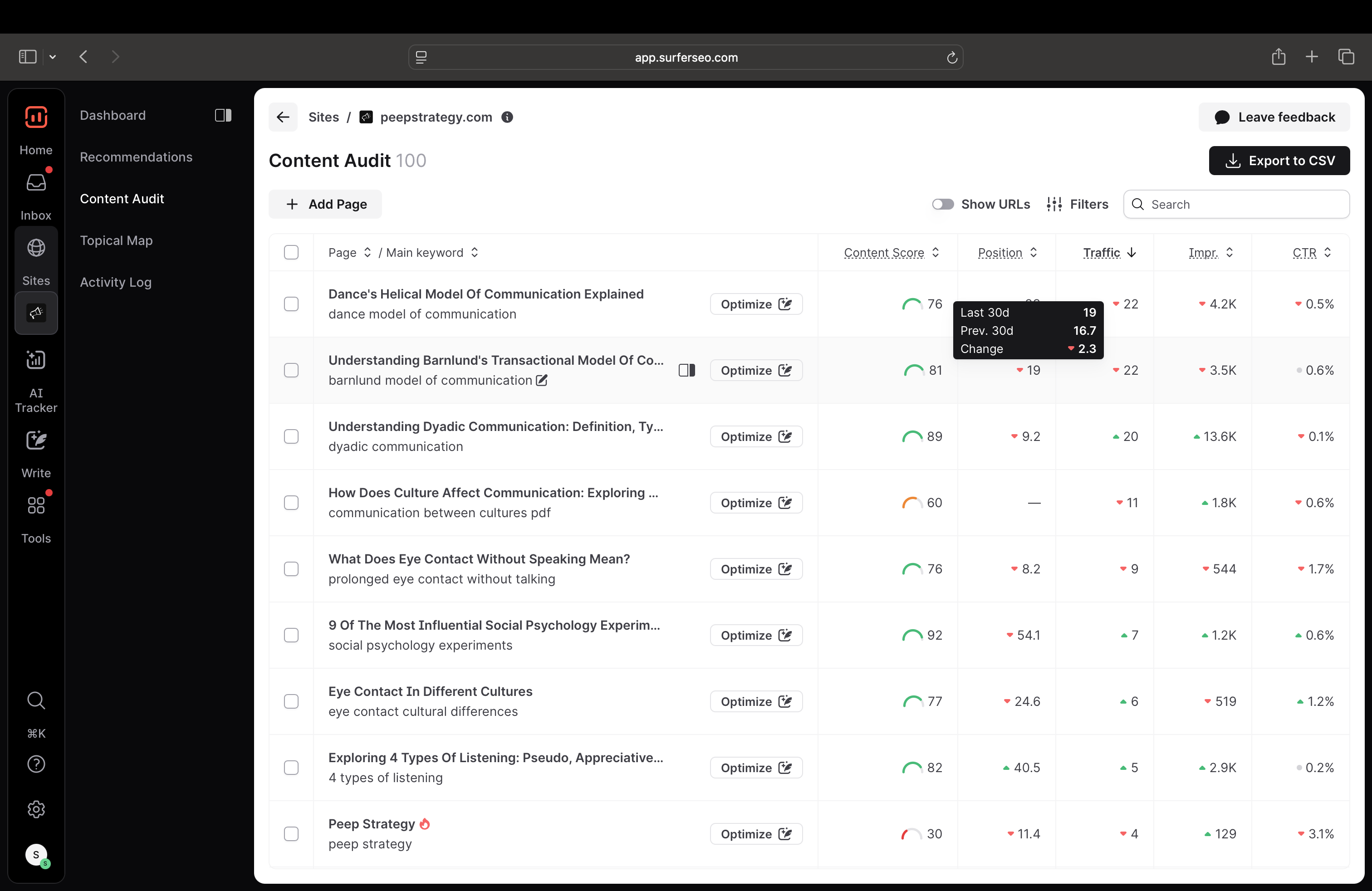Click the Export to CSV button

[x=1279, y=161]
